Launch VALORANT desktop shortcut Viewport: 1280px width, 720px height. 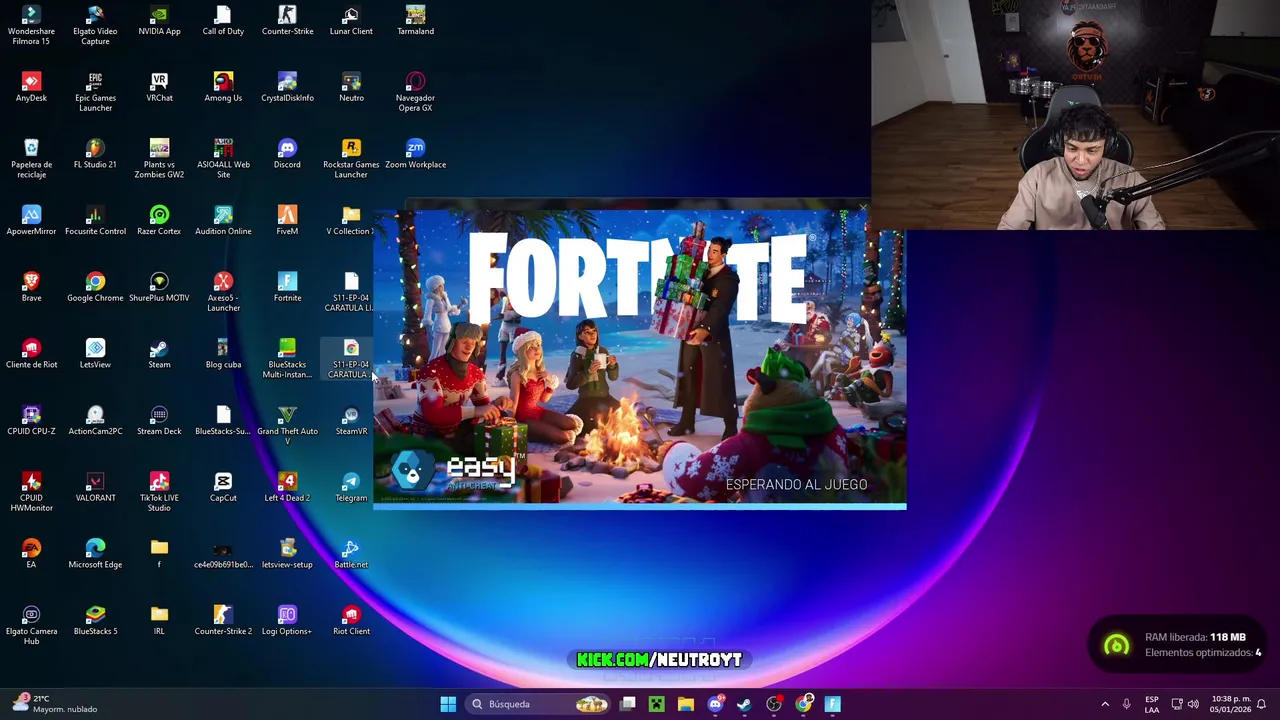[95, 487]
